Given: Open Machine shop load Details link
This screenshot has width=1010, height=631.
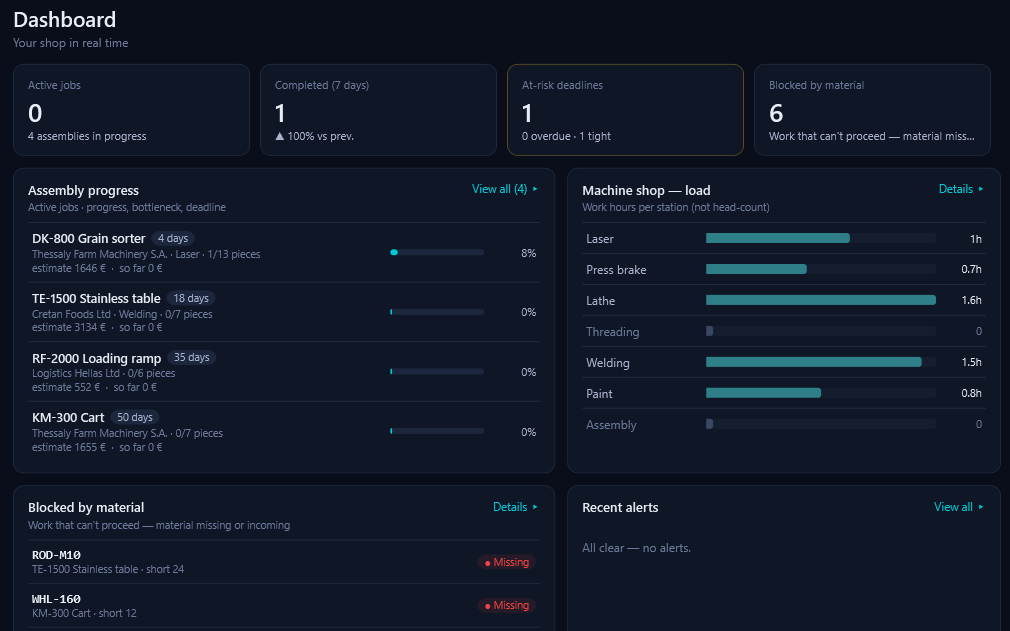Looking at the screenshot, I should point(961,189).
